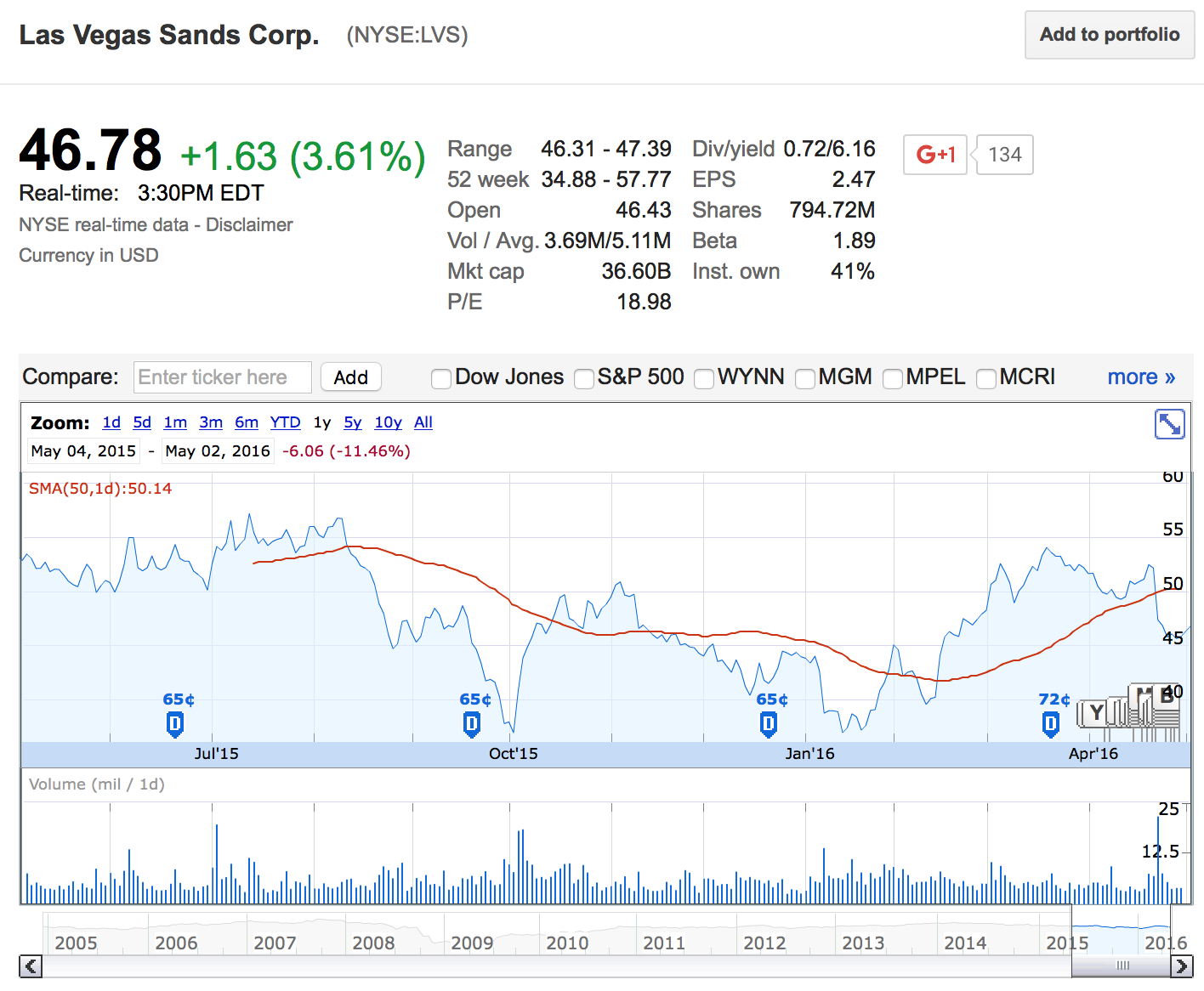Click the SMA(50,1d):50.14 indicator label

[x=100, y=489]
